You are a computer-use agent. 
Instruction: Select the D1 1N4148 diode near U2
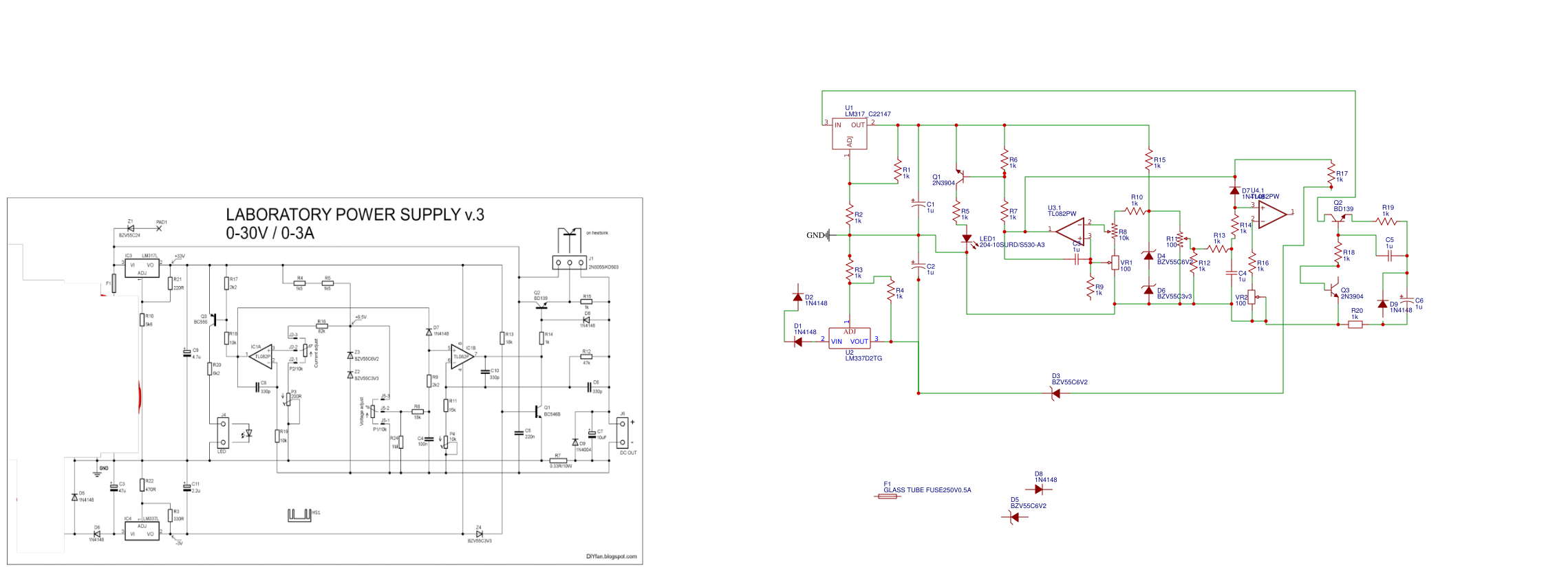tap(797, 342)
